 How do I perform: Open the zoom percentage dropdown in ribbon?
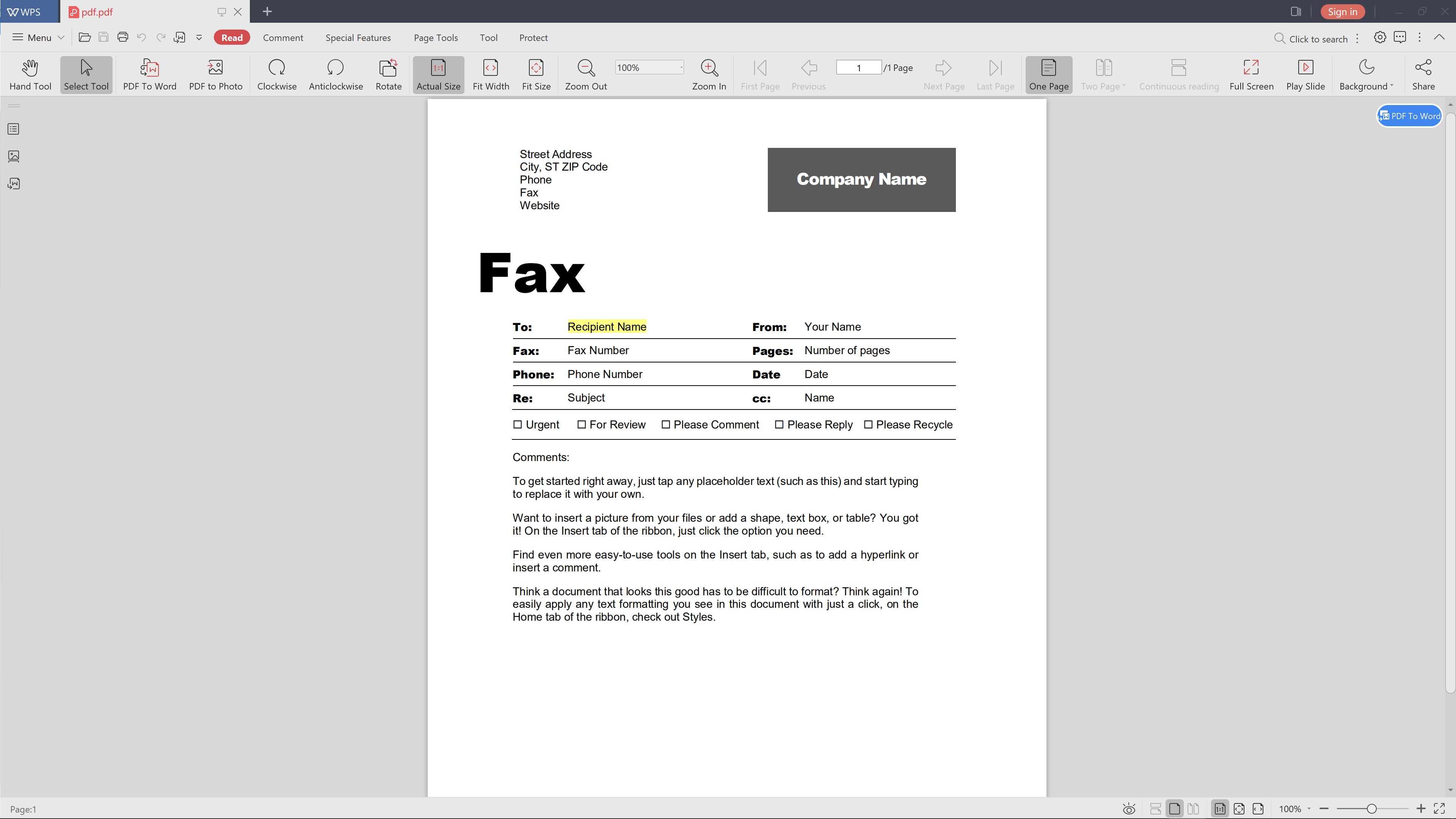[681, 67]
